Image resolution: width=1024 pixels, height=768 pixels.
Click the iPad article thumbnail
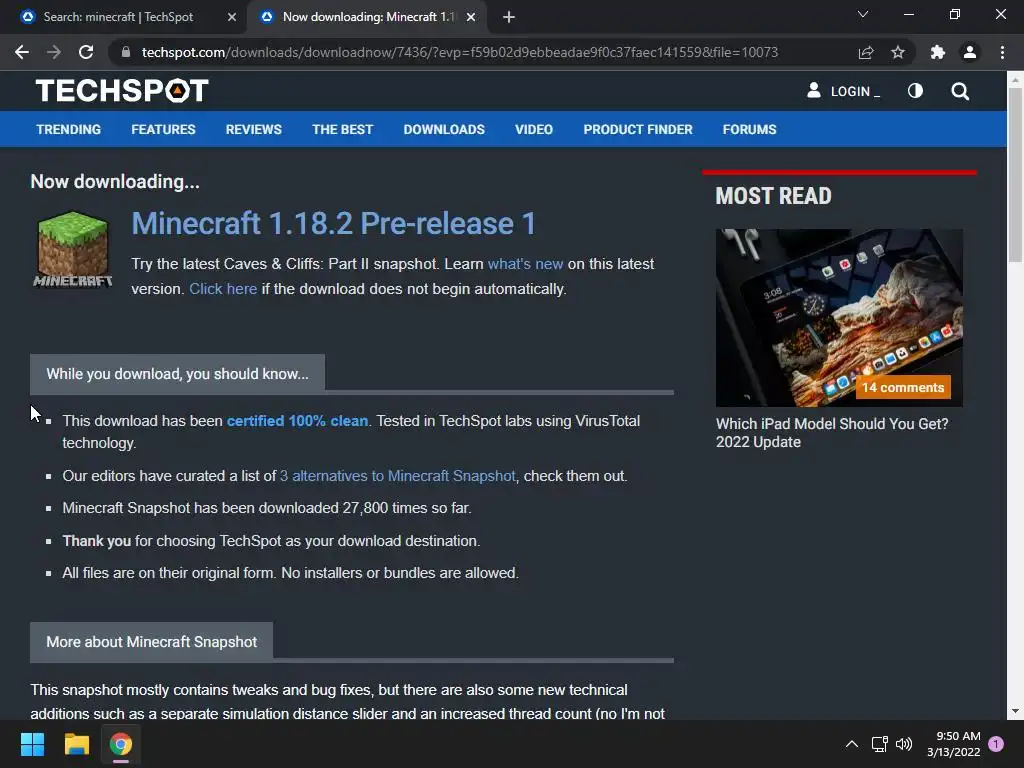[x=839, y=317]
